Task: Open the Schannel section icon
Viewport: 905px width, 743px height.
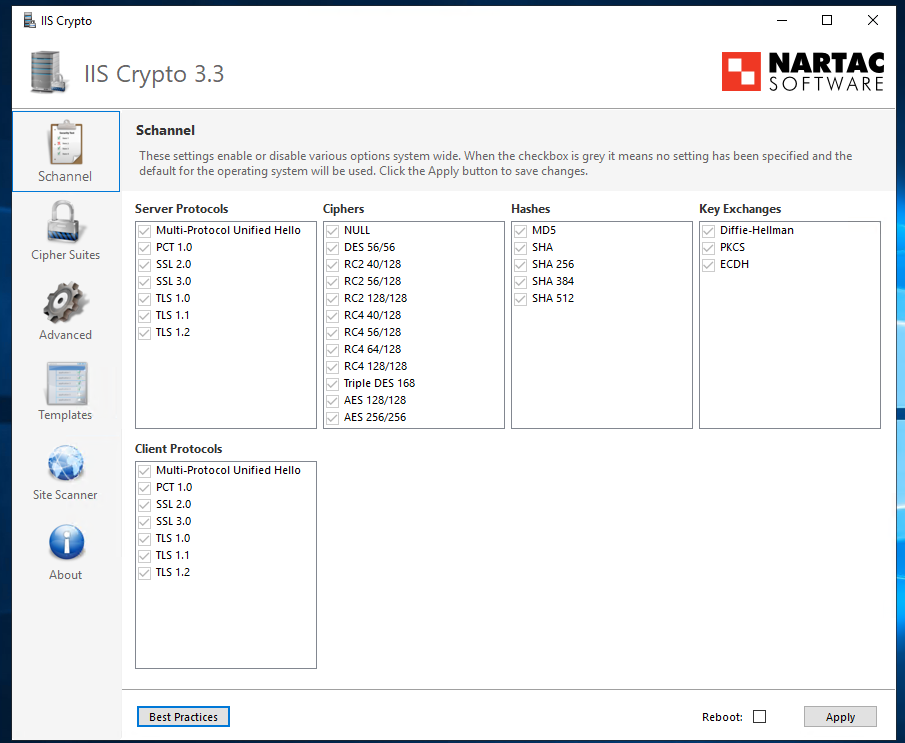Action: pos(65,143)
